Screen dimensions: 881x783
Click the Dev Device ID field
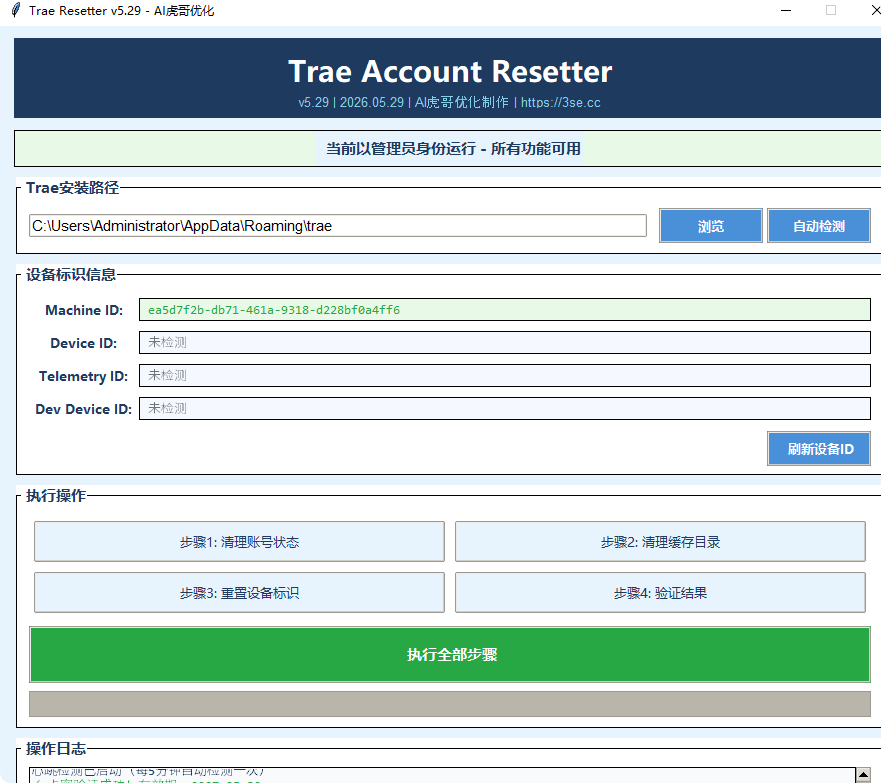pos(505,408)
